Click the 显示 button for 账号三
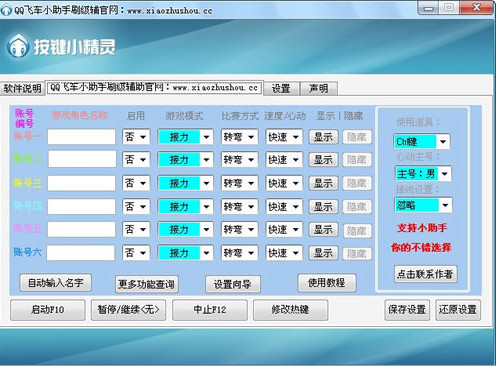This screenshot has width=496, height=366. (x=323, y=183)
